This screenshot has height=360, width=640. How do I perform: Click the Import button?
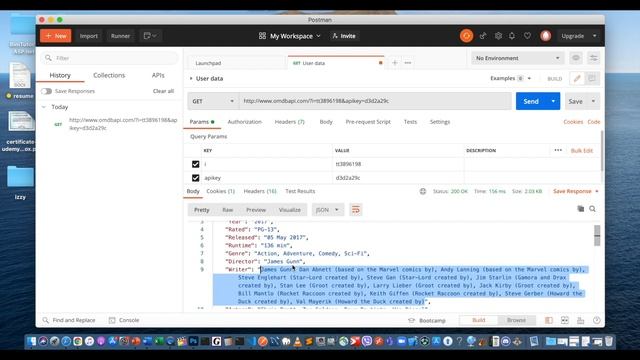(89, 36)
